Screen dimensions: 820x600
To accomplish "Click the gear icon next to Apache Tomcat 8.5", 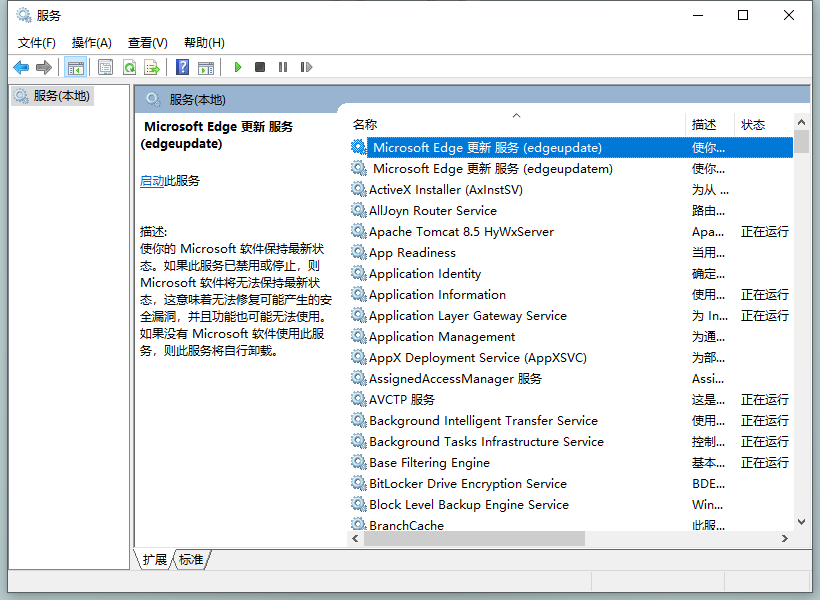I will tap(359, 231).
